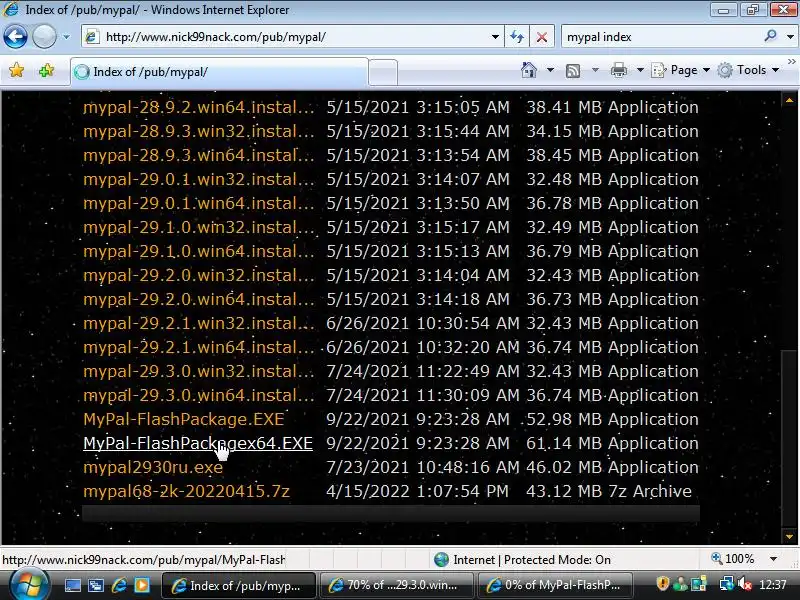Download mypal2930ru.exe file
The height and width of the screenshot is (600, 800).
[153, 467]
